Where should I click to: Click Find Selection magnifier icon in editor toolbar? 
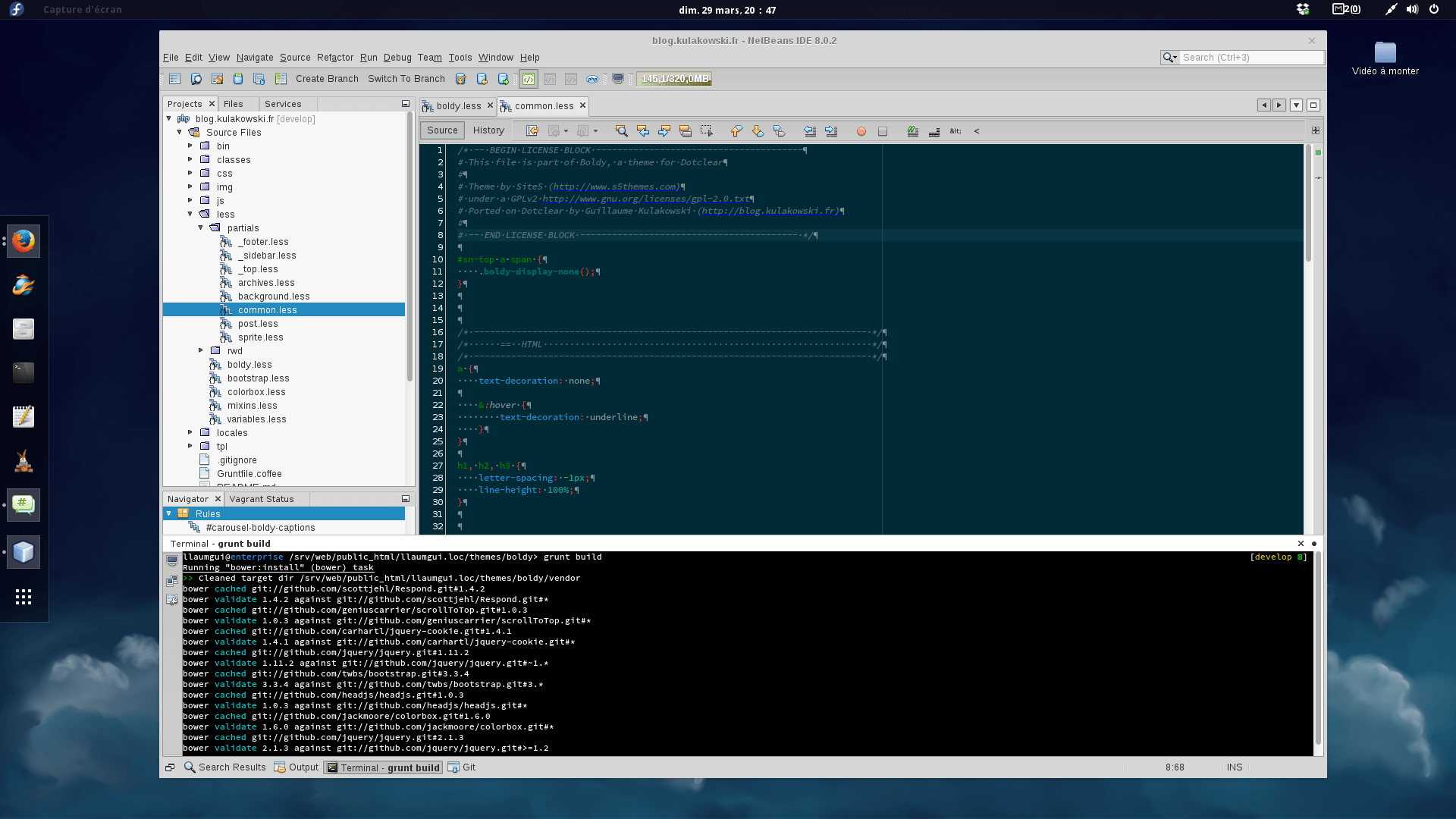pyautogui.click(x=621, y=131)
